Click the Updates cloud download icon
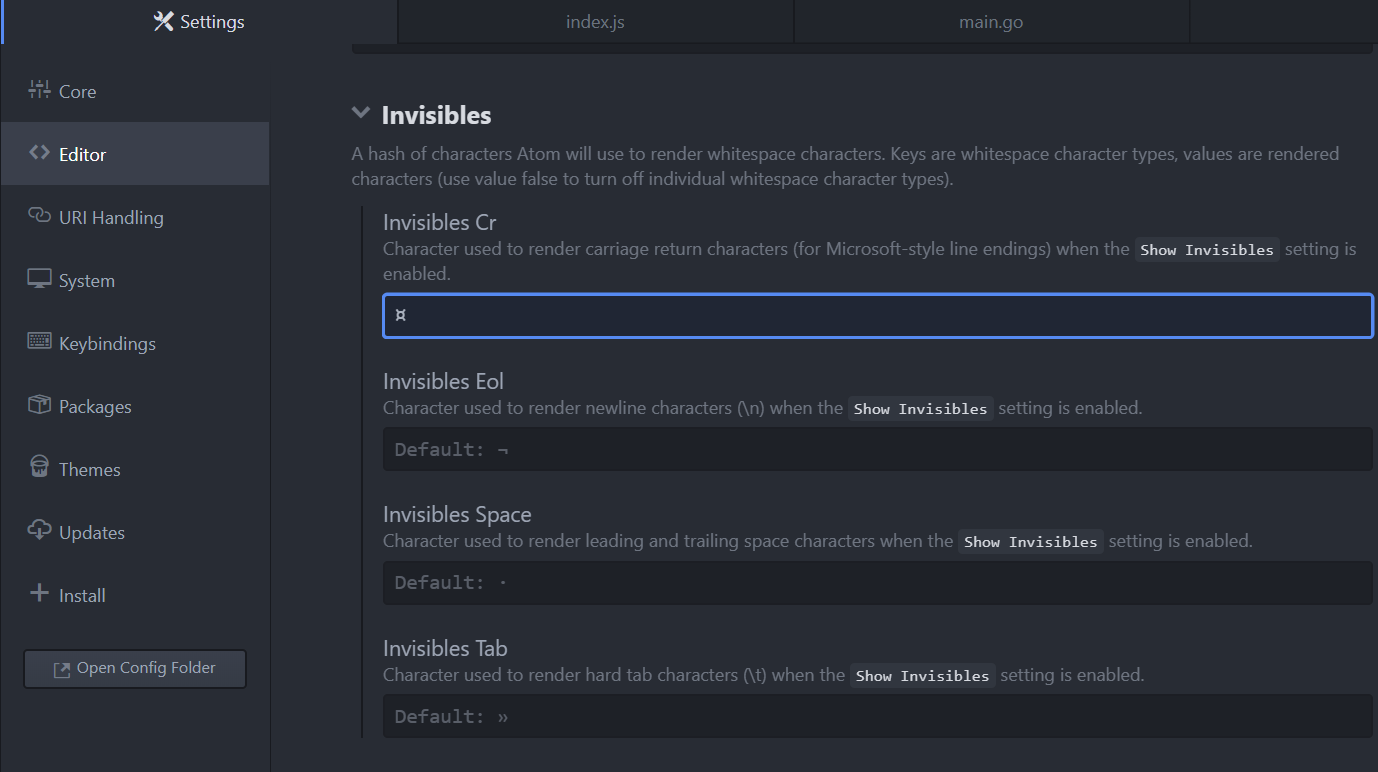1378x772 pixels. coord(39,531)
